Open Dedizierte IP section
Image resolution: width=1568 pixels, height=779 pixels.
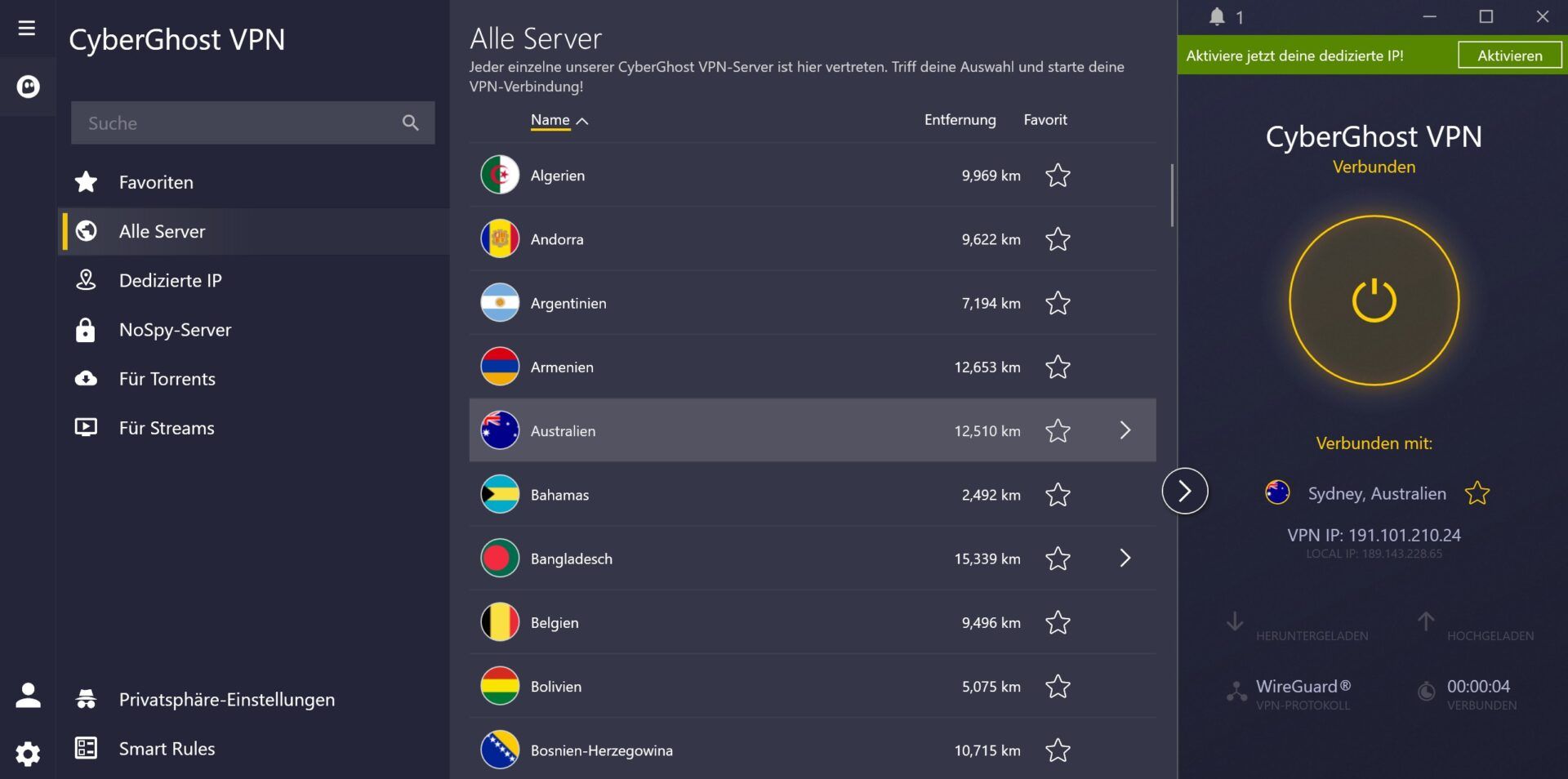[x=255, y=280]
